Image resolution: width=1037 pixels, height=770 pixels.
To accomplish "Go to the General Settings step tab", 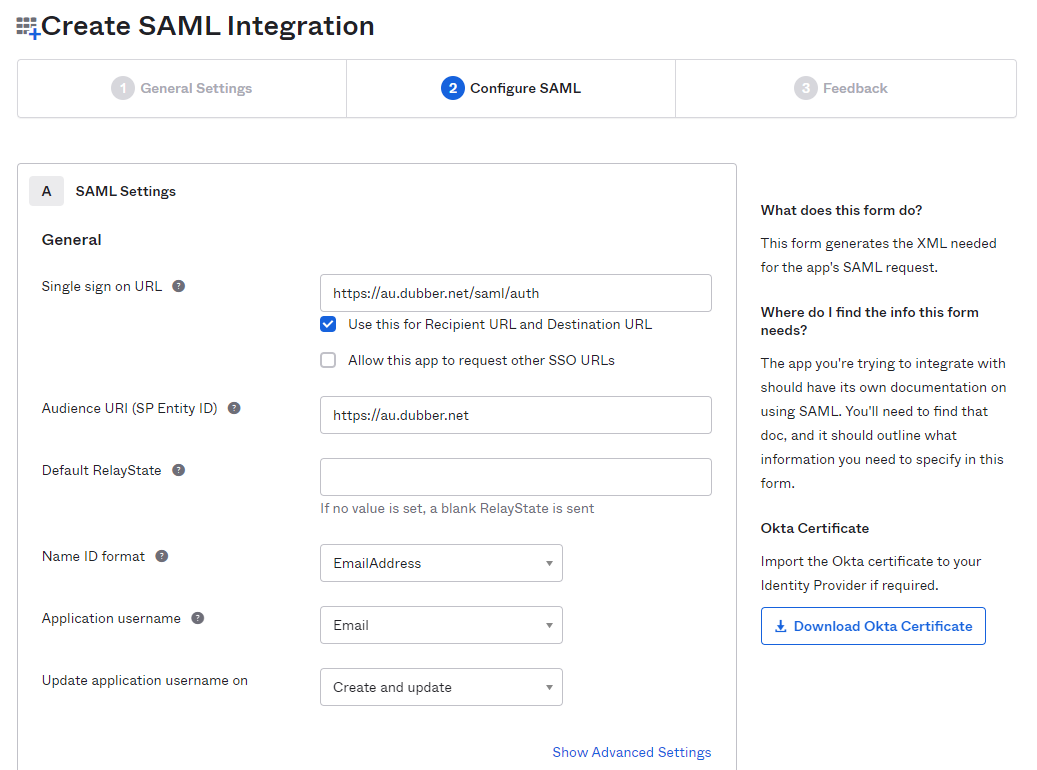I will (182, 89).
